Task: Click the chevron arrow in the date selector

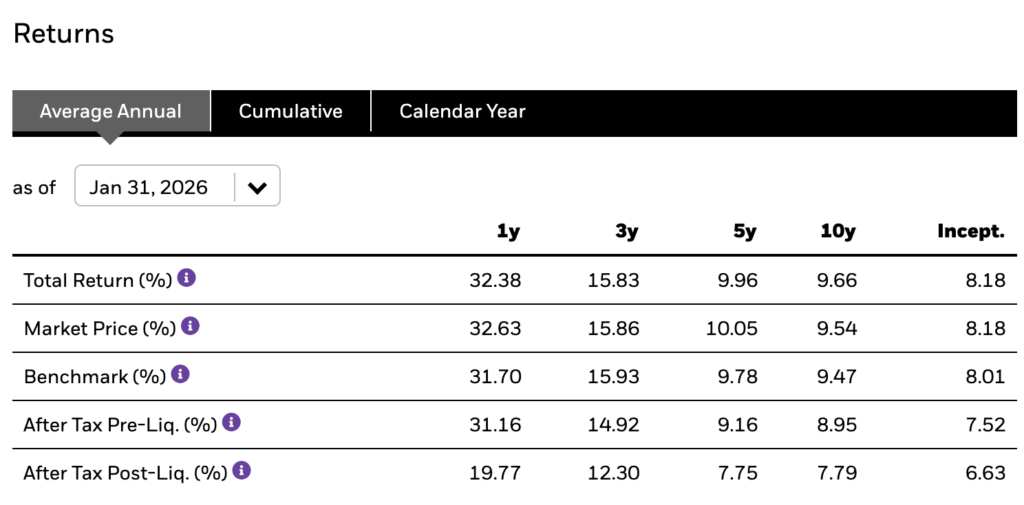Action: pos(257,187)
